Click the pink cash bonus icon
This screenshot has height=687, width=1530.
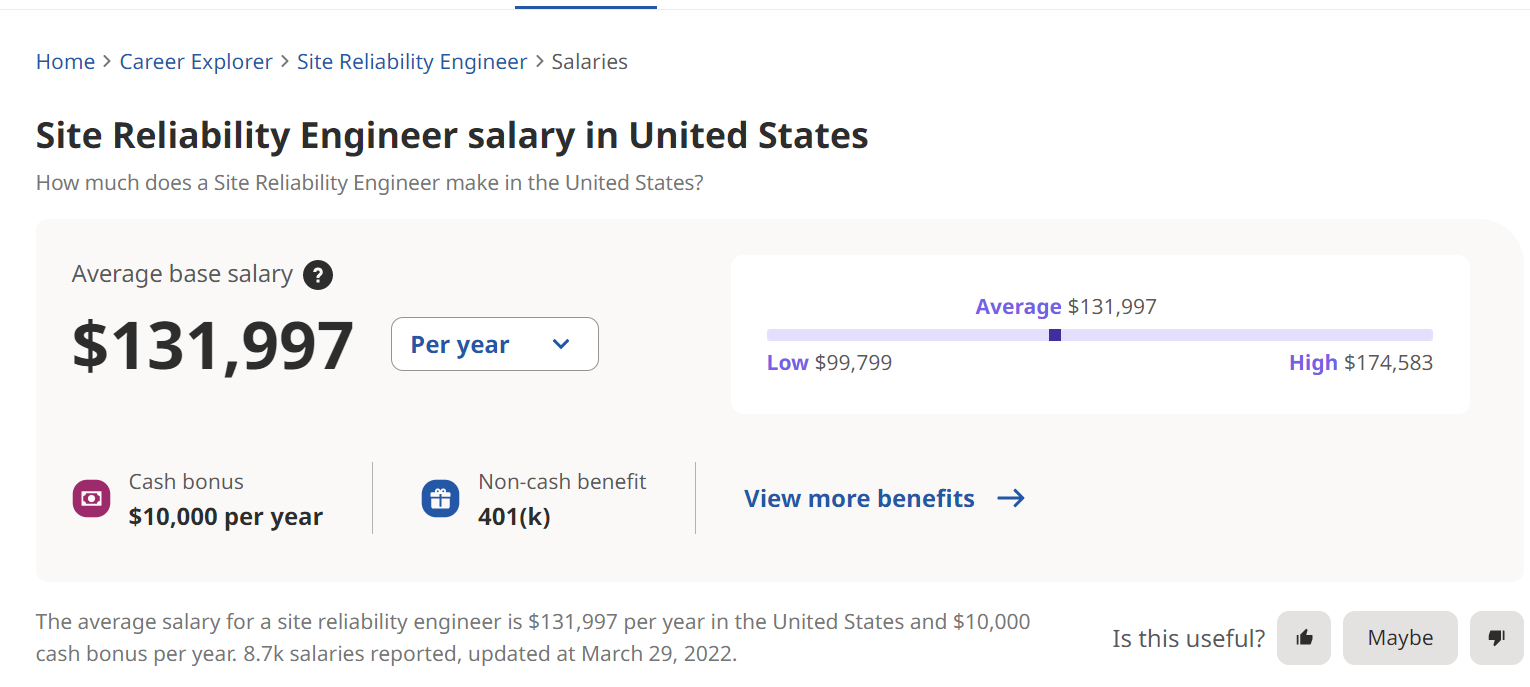[91, 498]
